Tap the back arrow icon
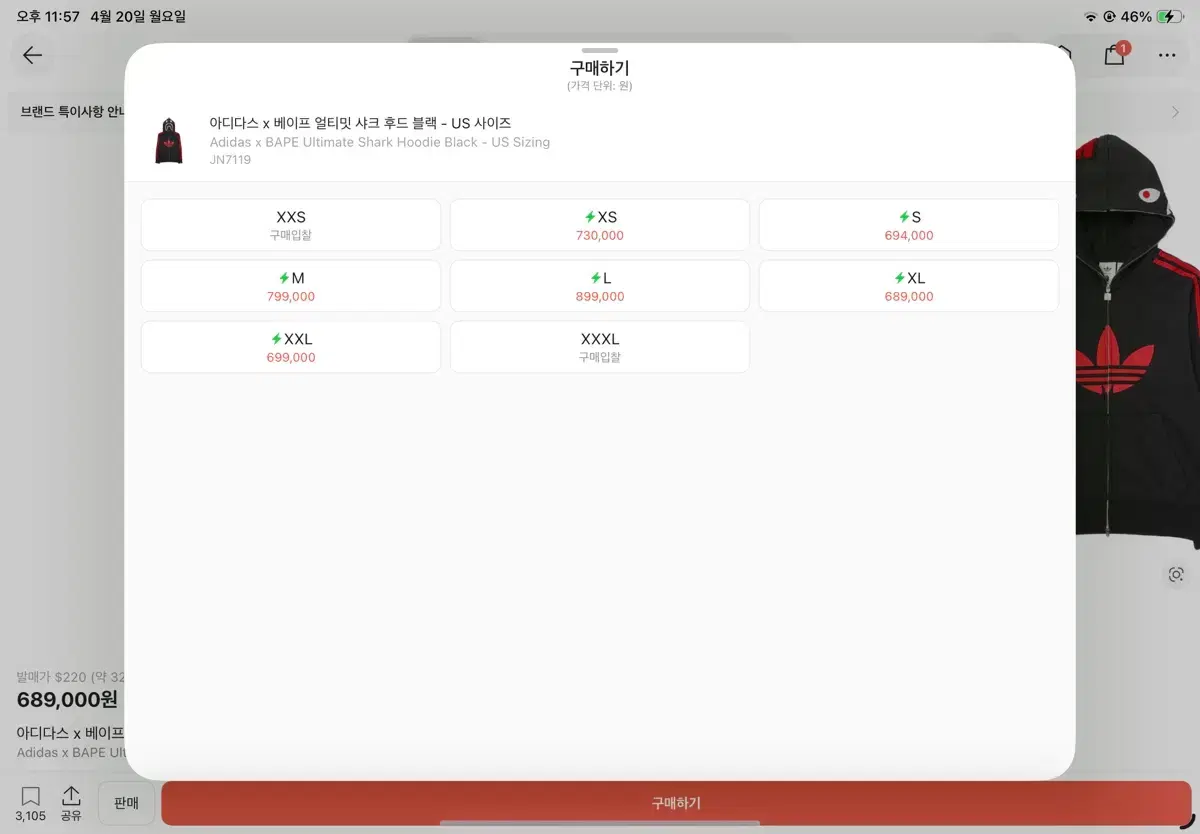Viewport: 1200px width, 834px height. pyautogui.click(x=33, y=55)
